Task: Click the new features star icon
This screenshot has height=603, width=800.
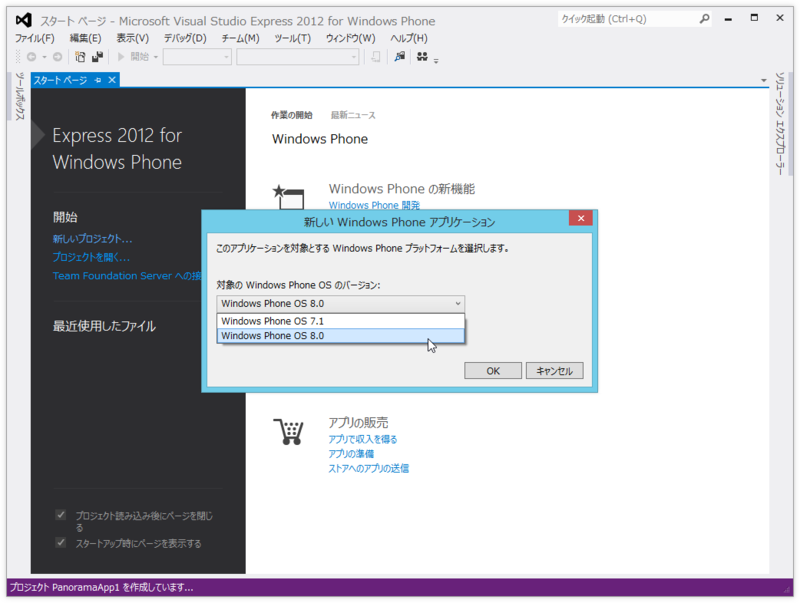Action: 288,197
